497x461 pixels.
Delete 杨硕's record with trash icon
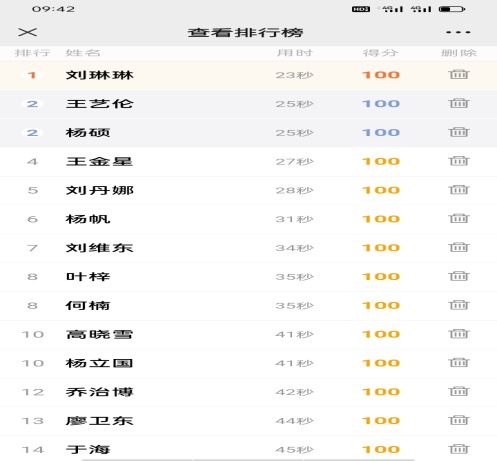pyautogui.click(x=459, y=132)
